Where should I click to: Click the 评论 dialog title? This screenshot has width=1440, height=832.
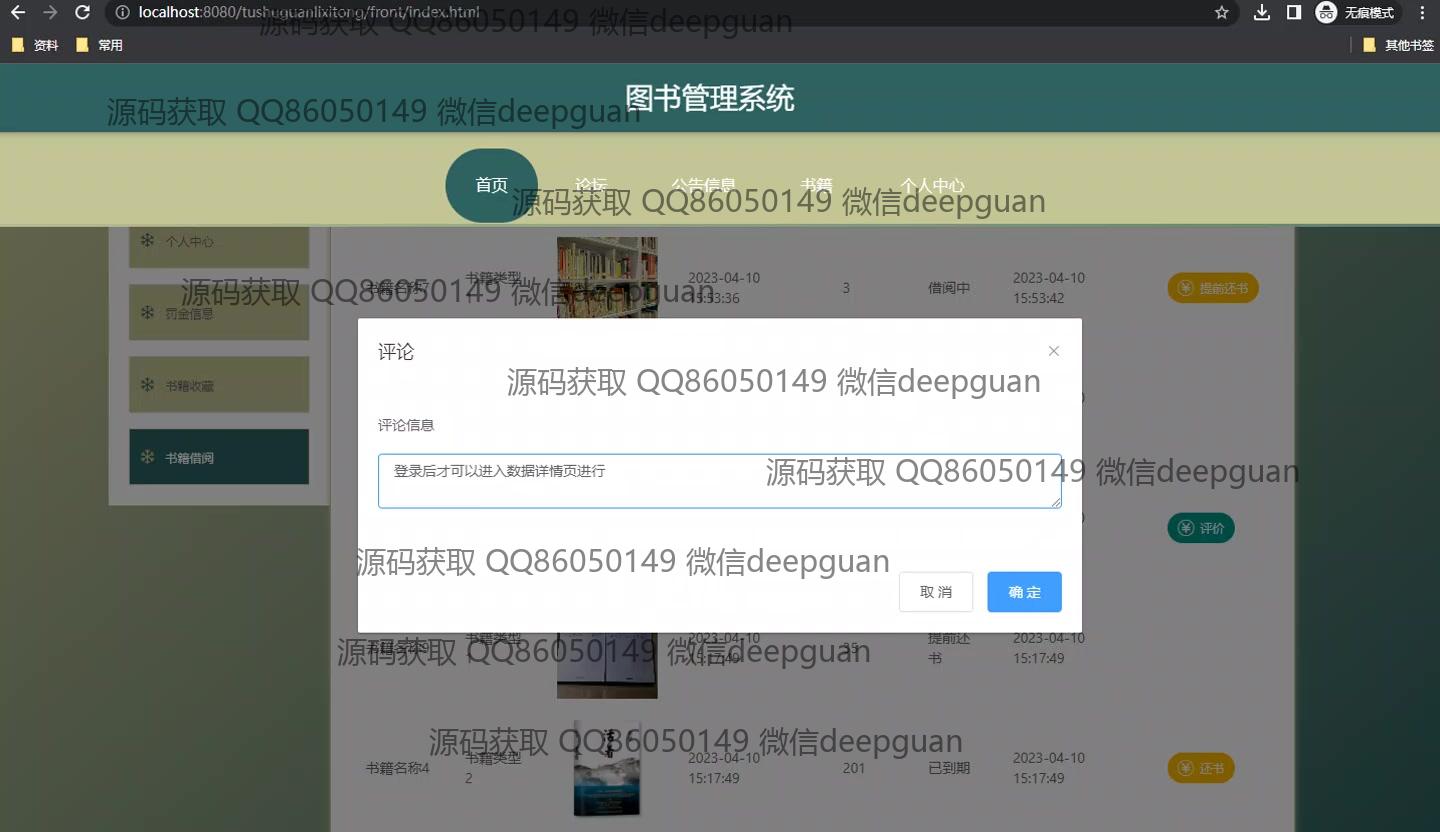[396, 352]
